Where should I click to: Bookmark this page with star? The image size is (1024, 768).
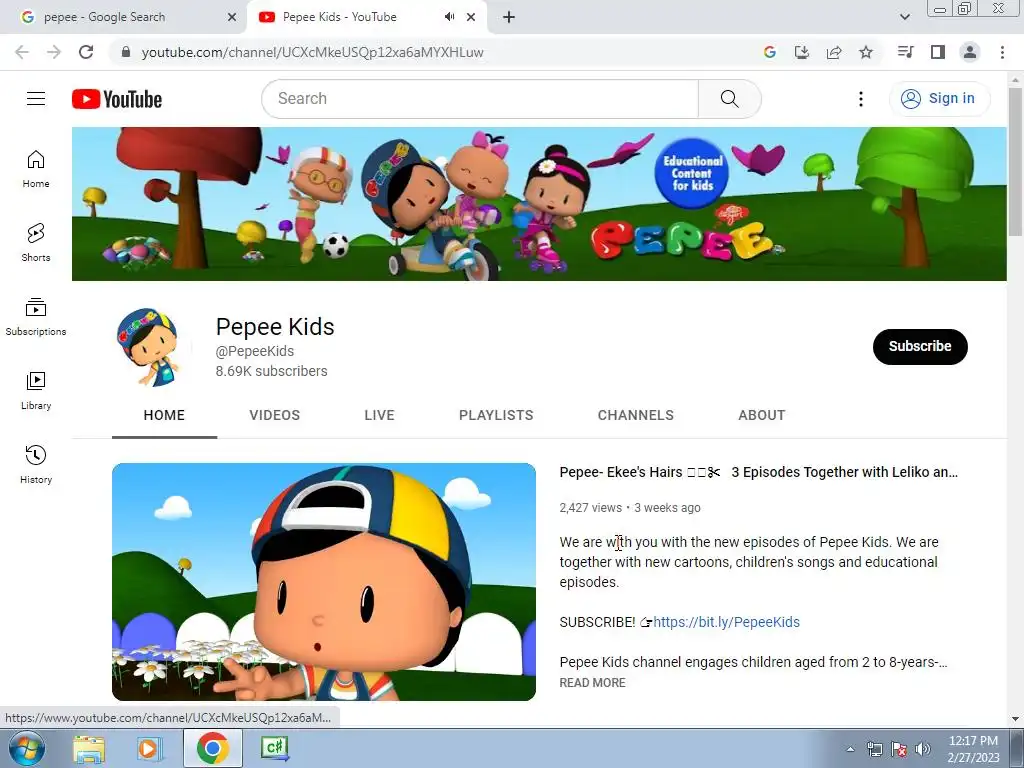866,52
